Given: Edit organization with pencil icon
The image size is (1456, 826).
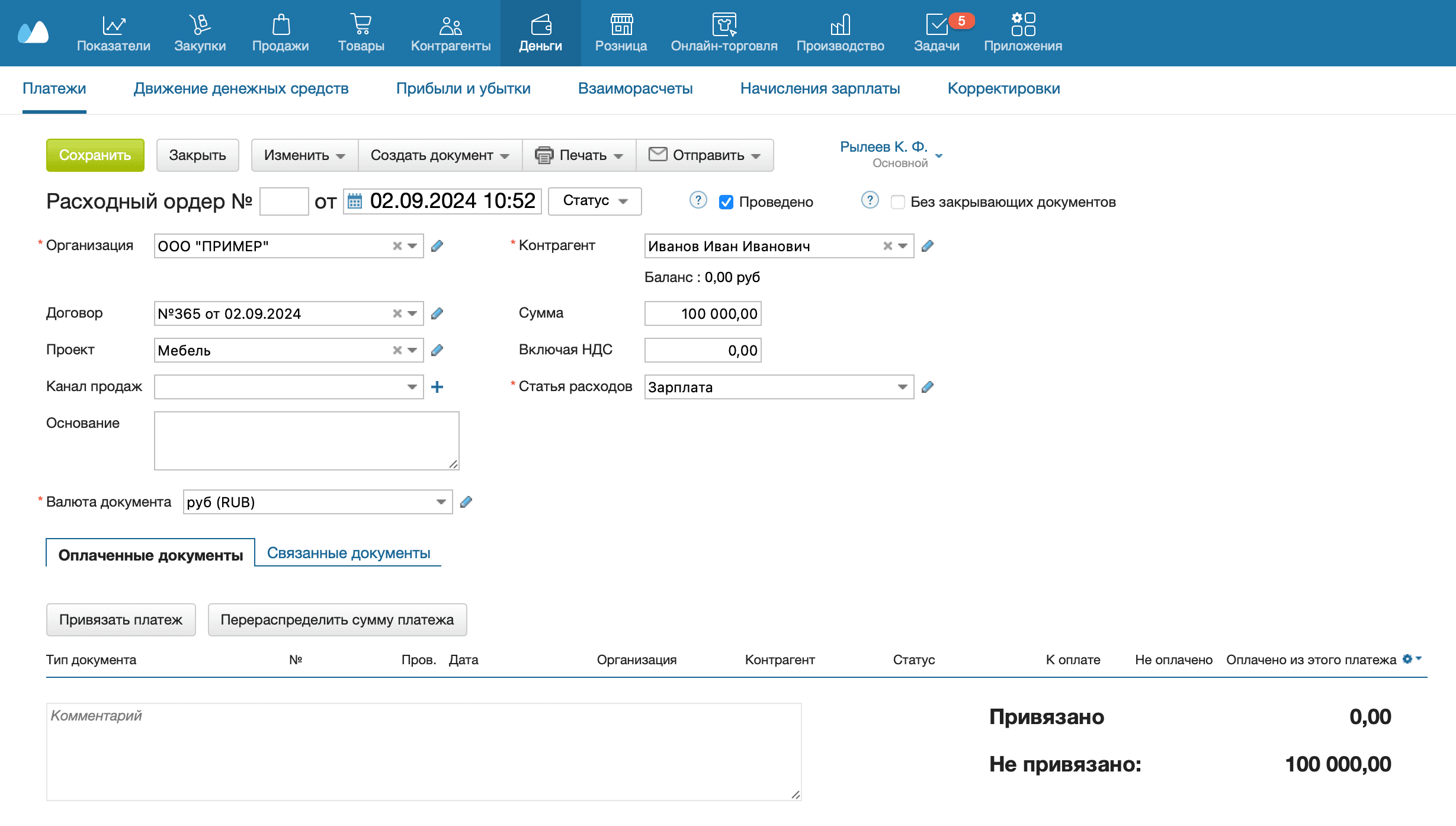Looking at the screenshot, I should pyautogui.click(x=437, y=246).
